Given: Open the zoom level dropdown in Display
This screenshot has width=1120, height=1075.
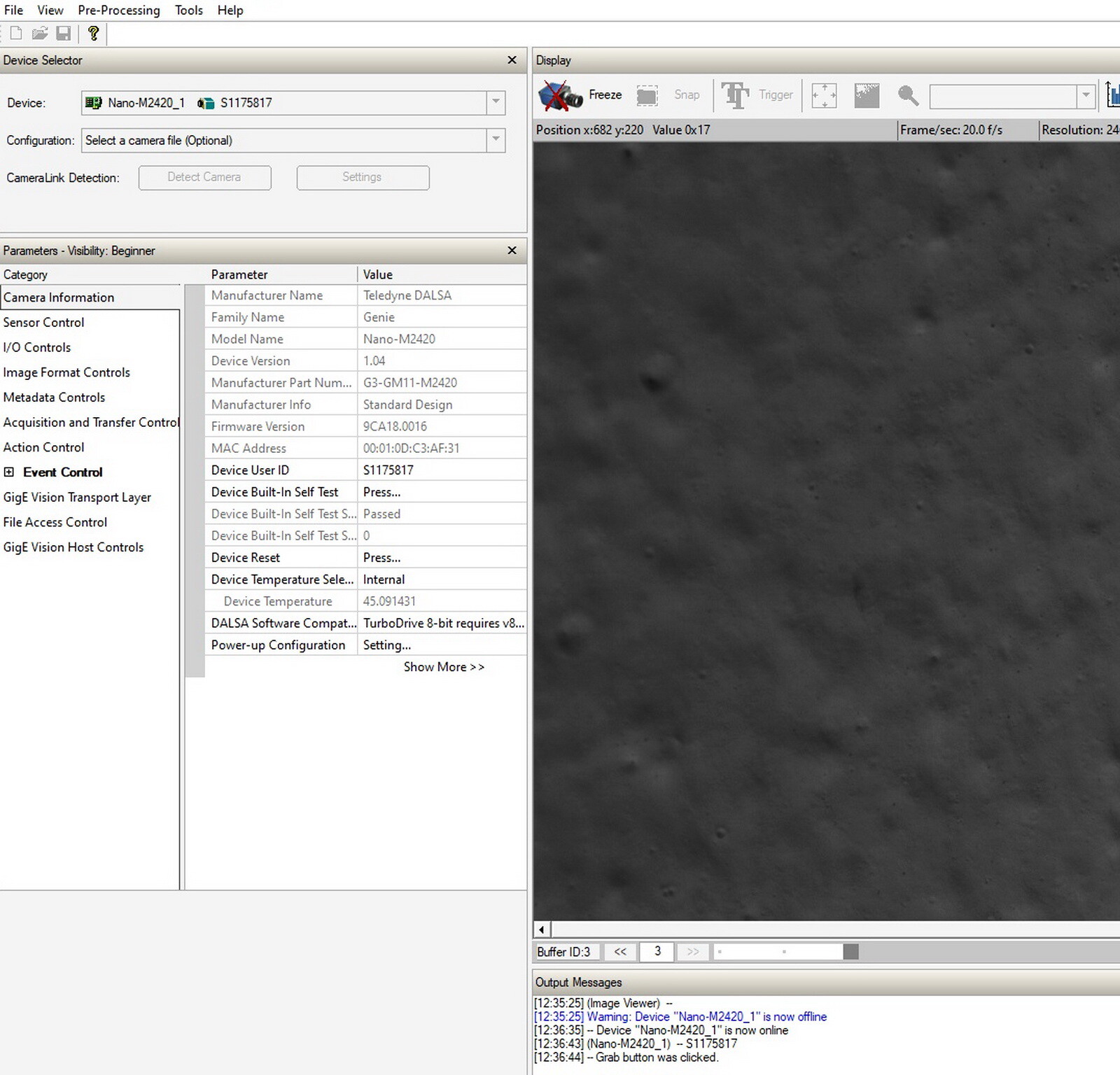Looking at the screenshot, I should 1085,95.
